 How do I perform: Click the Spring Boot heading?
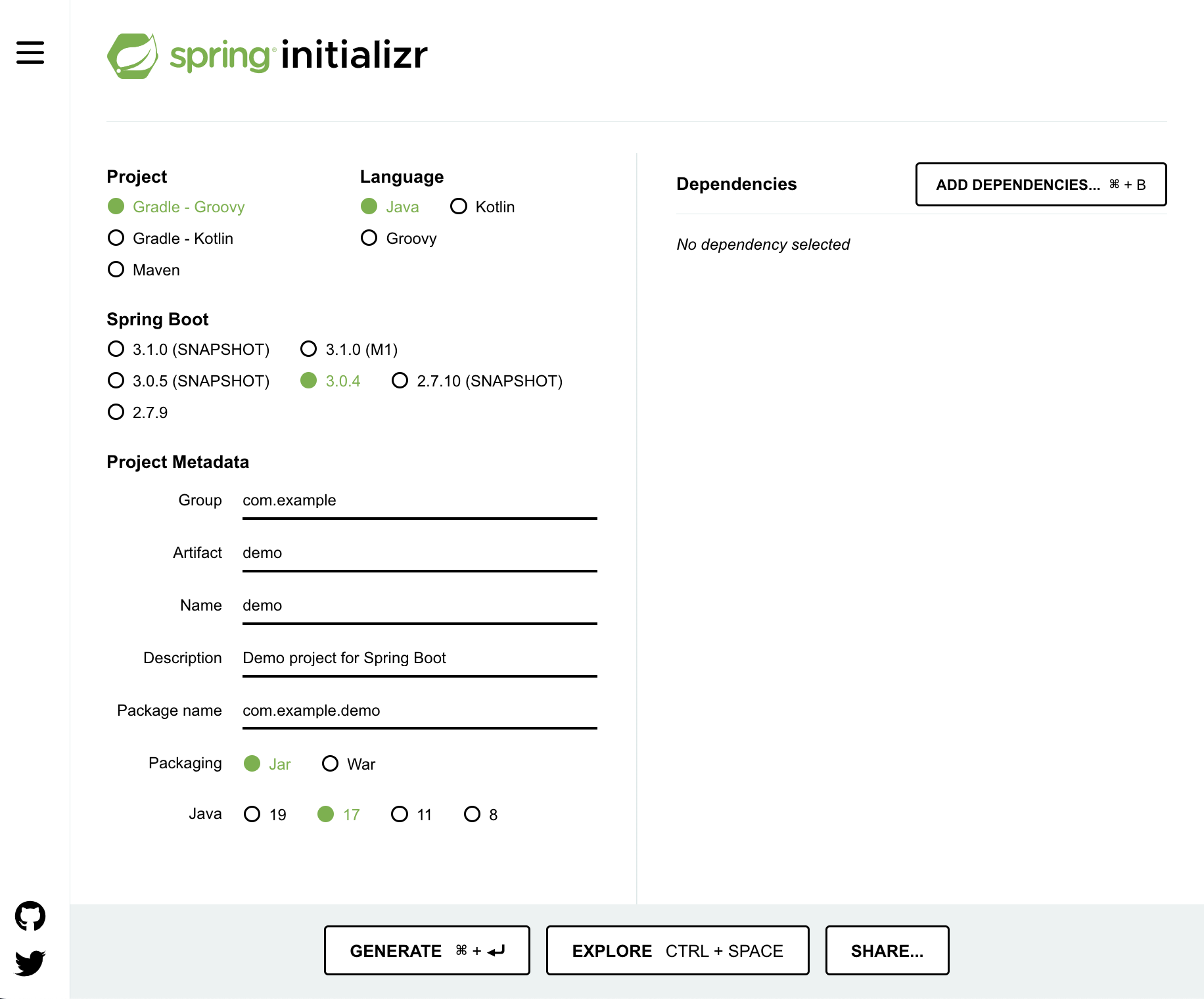pyautogui.click(x=158, y=319)
